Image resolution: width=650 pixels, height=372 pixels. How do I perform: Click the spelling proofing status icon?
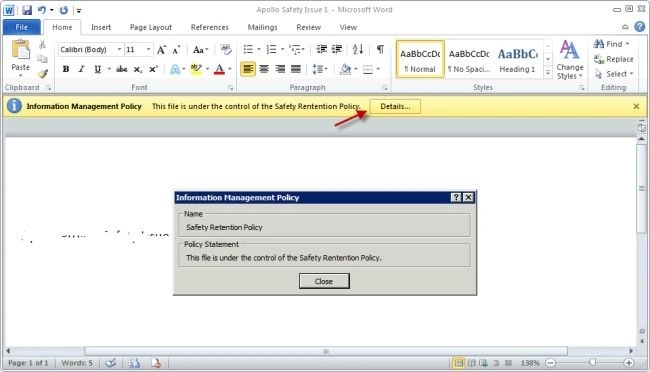110,363
